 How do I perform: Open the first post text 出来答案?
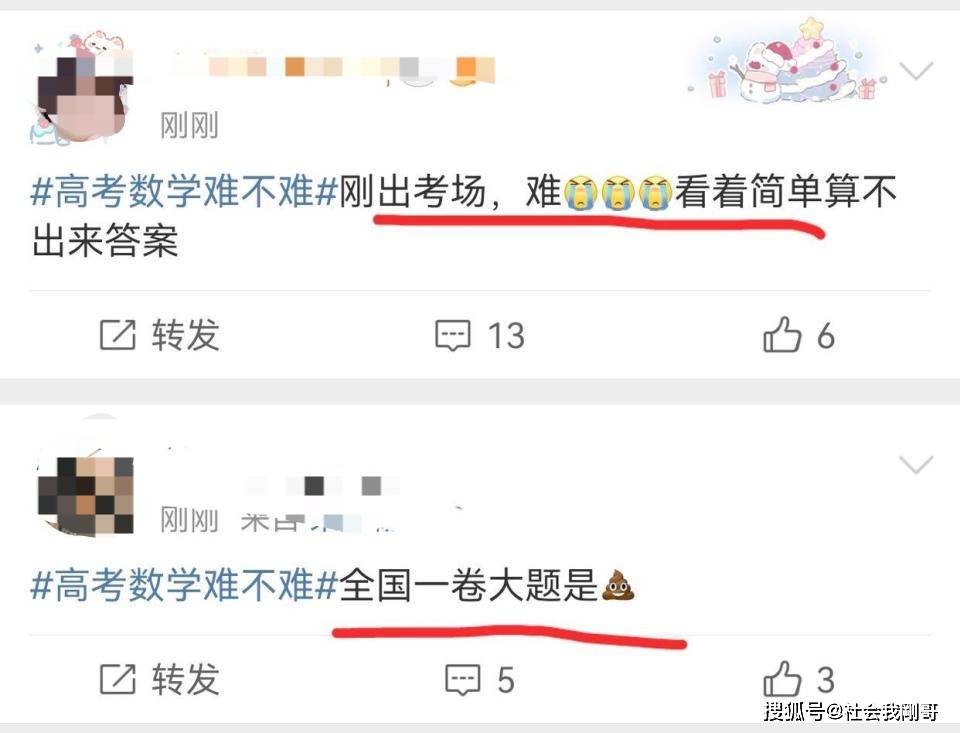click(105, 239)
